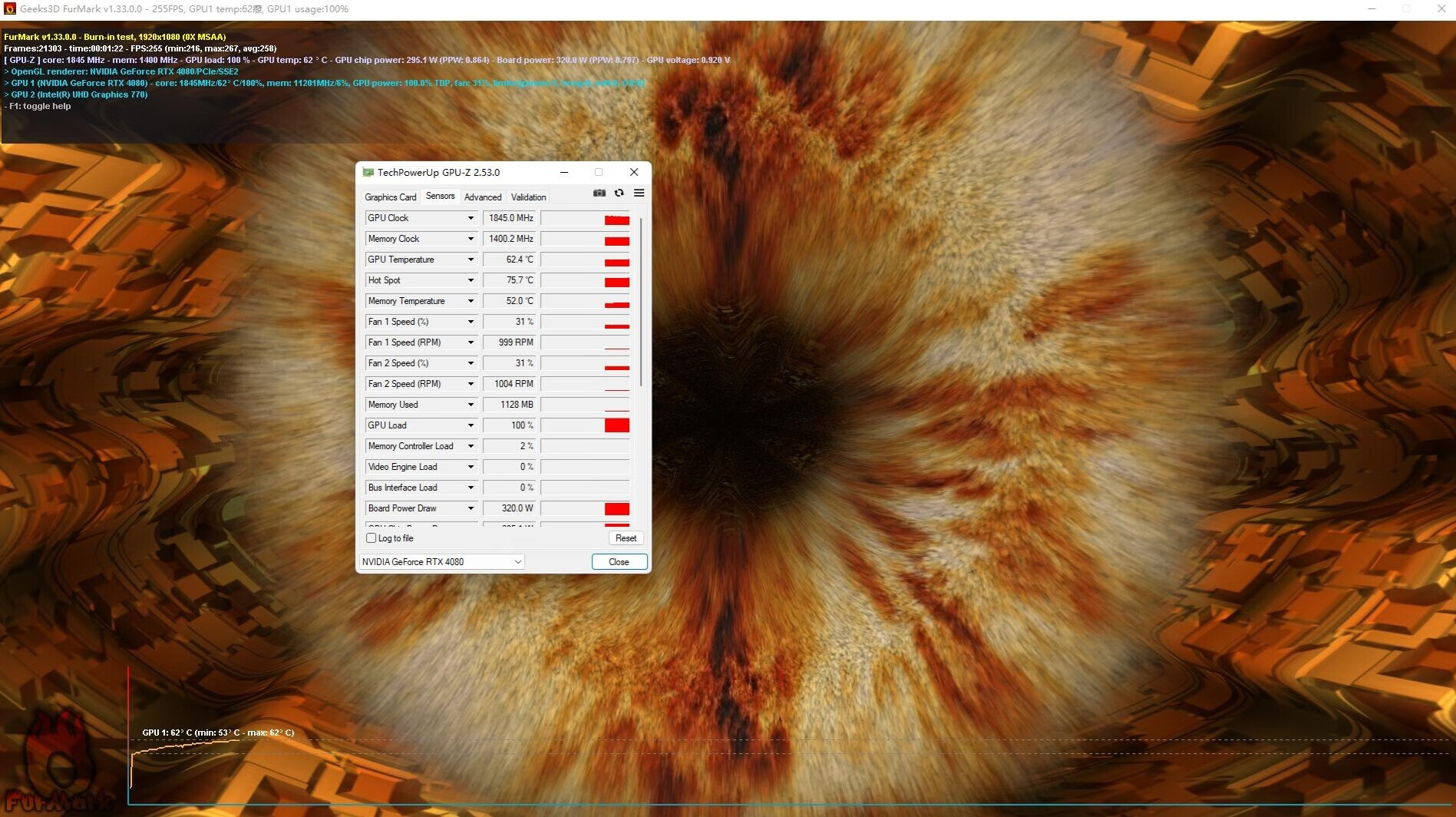Click the Close button in GPU-Z
The height and width of the screenshot is (817, 1456).
pos(619,562)
